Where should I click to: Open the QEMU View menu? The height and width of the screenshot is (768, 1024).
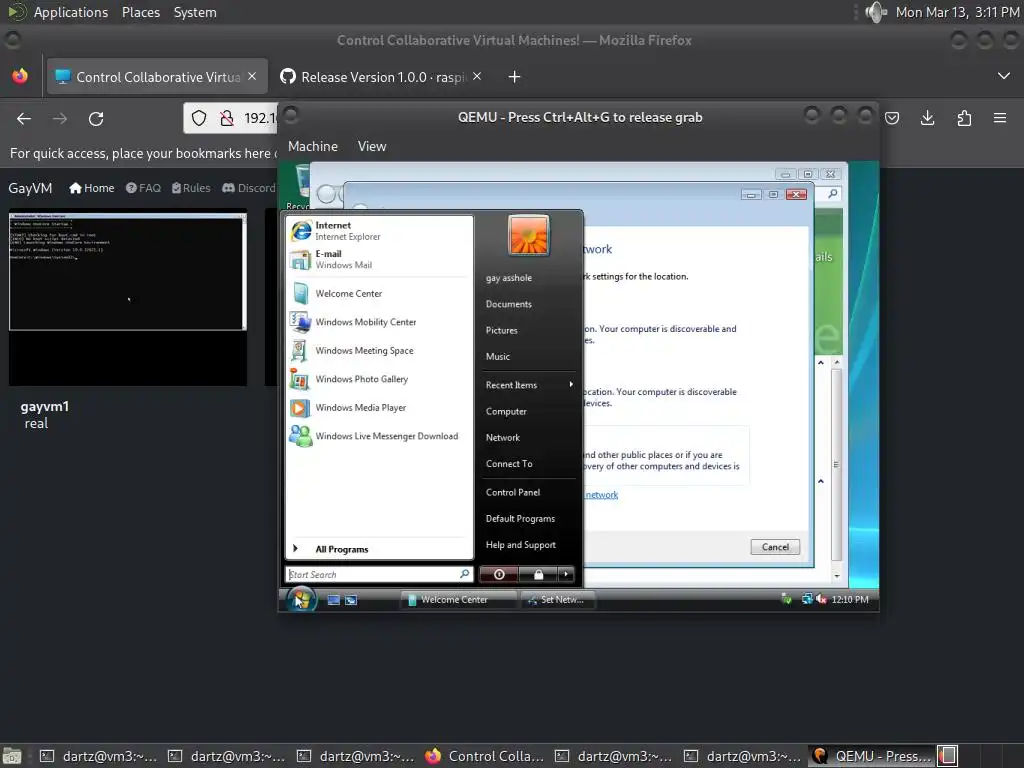[x=372, y=146]
